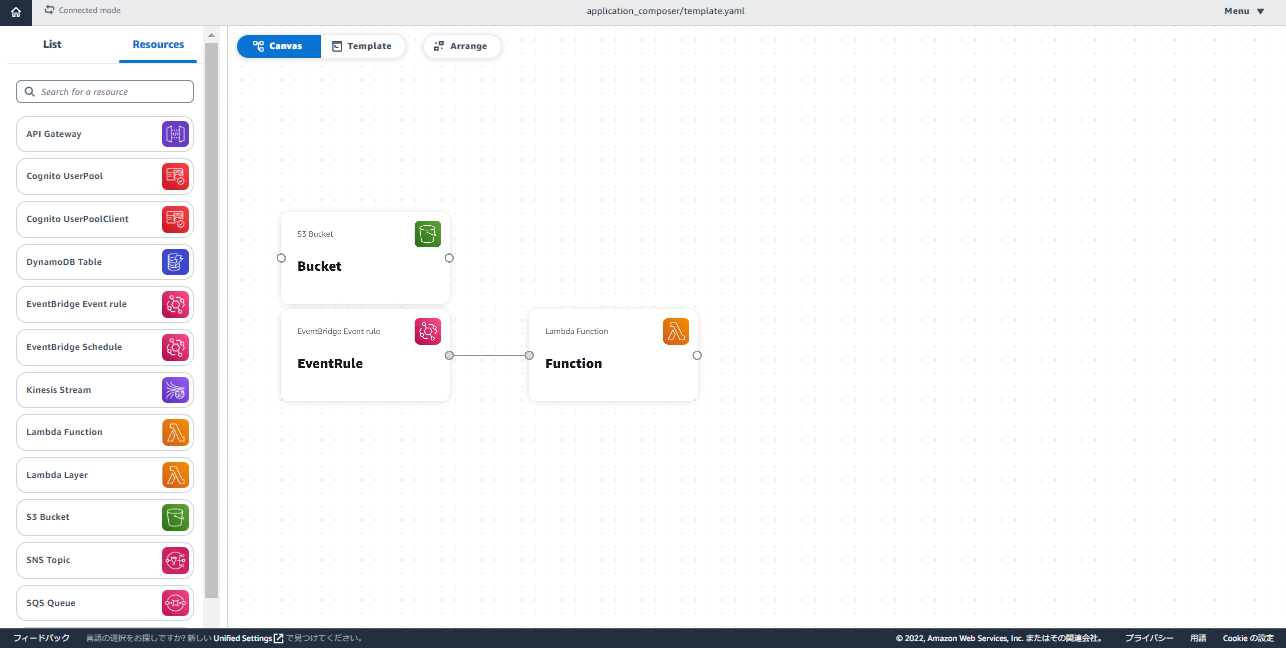Click the external link icon beside Unified Settings
The width and height of the screenshot is (1286, 648).
pyautogui.click(x=279, y=638)
